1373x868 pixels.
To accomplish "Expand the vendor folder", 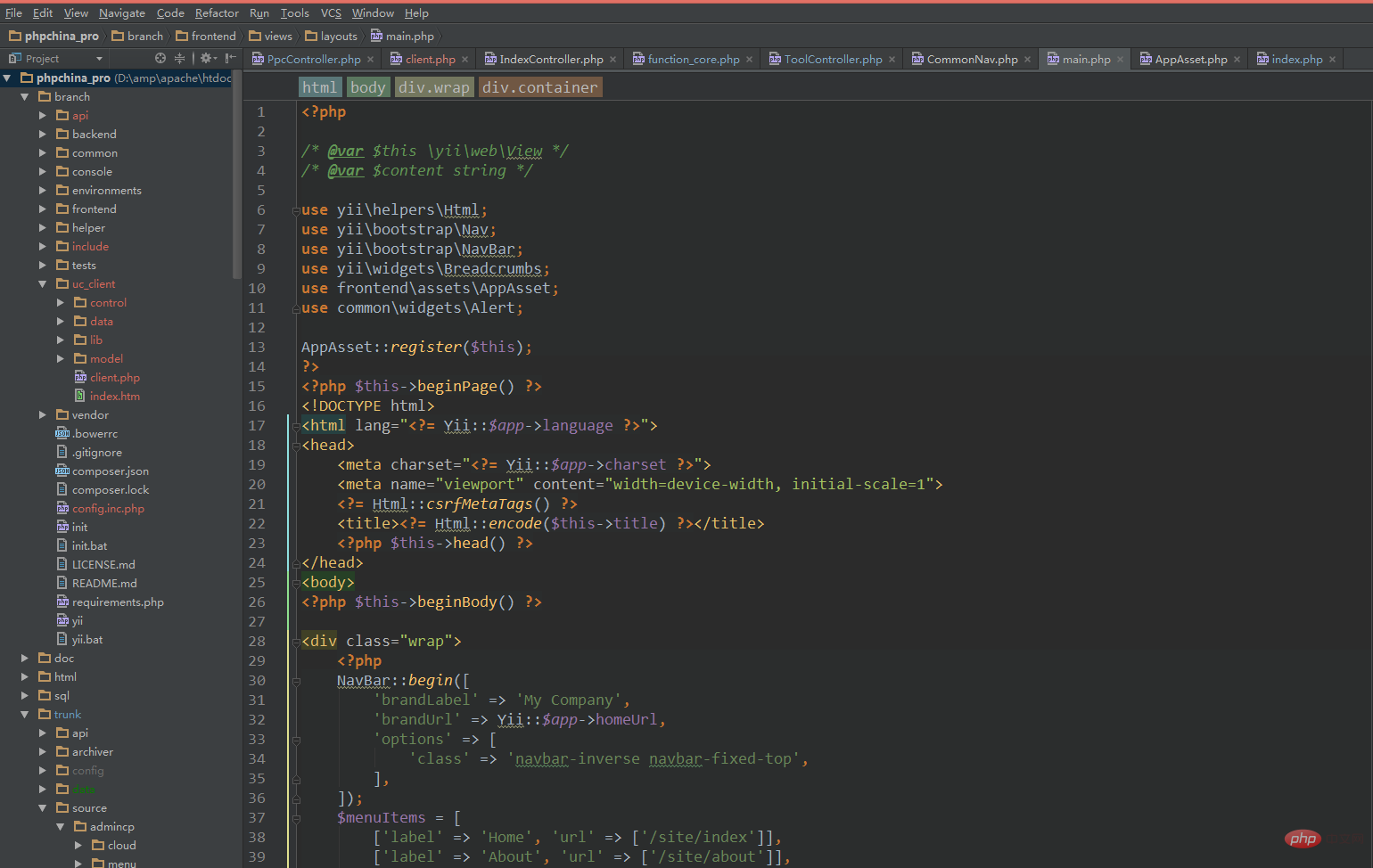I will pos(43,414).
